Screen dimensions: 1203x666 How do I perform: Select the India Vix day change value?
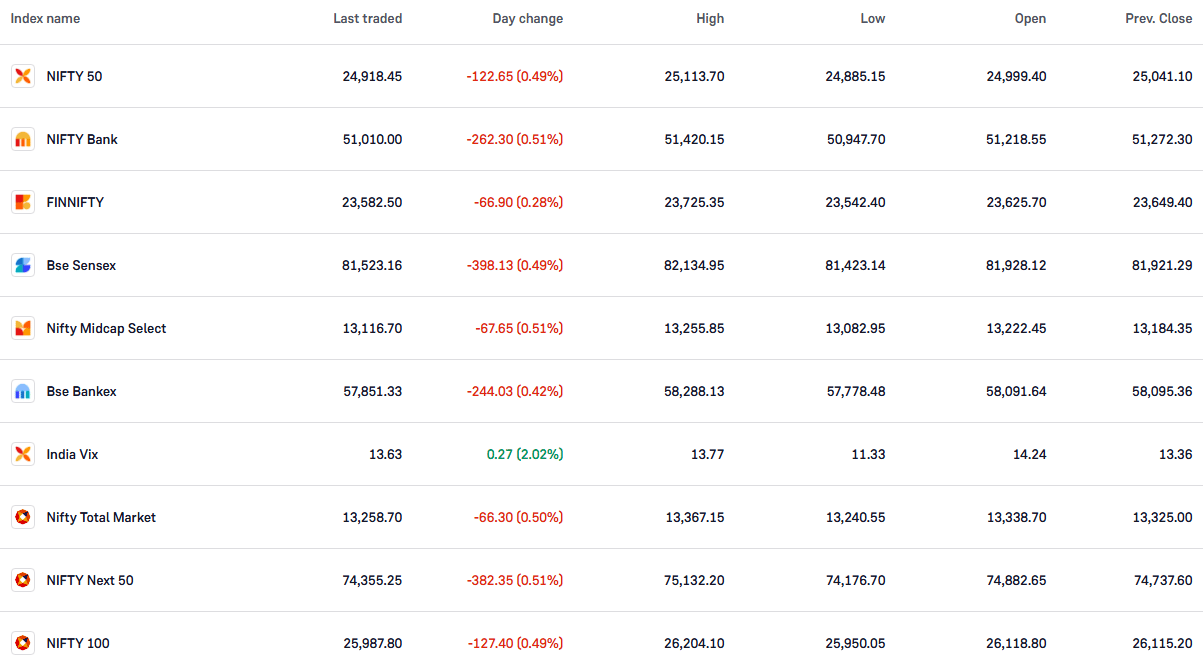click(525, 454)
